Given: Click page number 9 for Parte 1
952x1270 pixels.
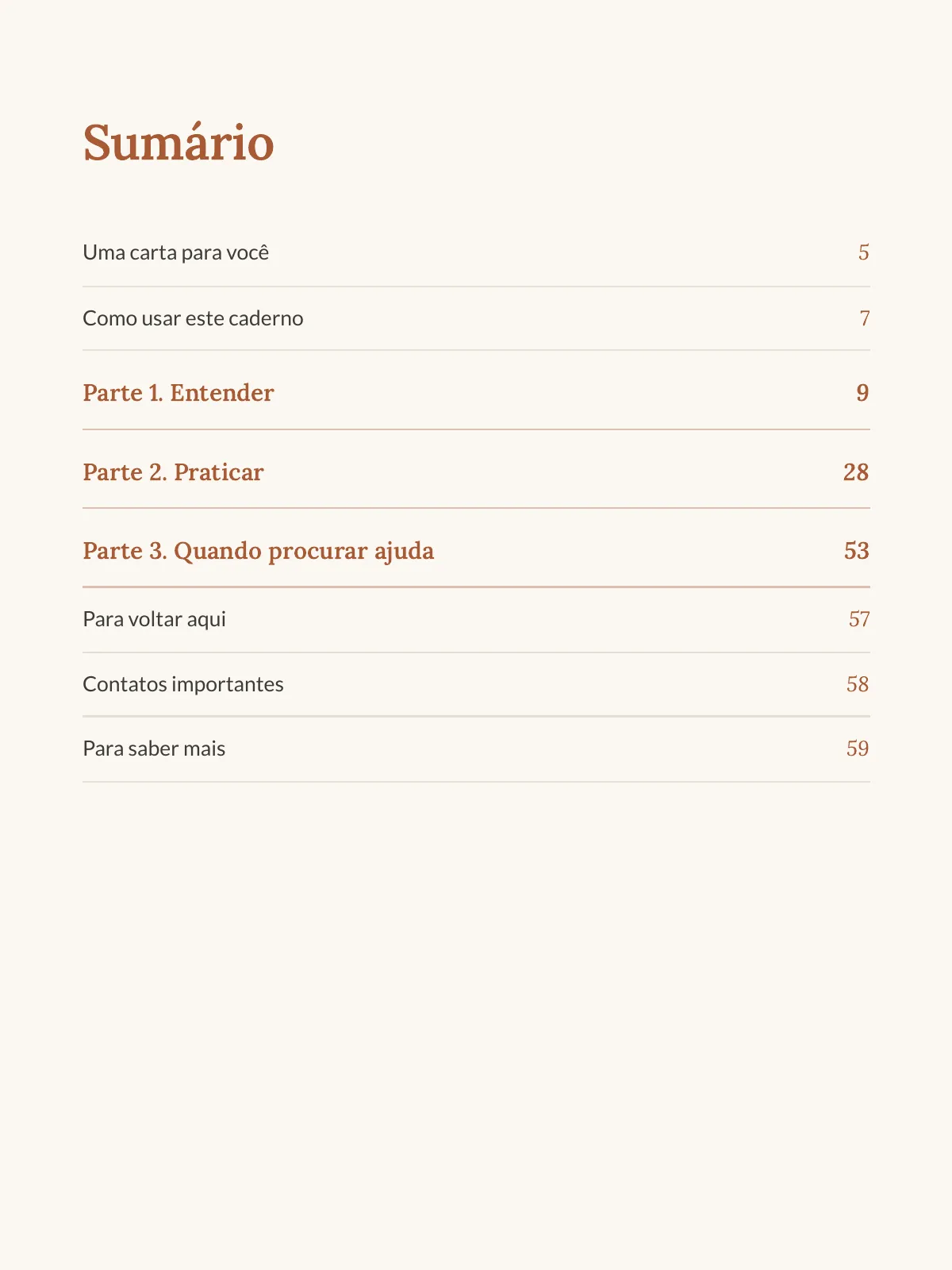Looking at the screenshot, I should coord(862,393).
